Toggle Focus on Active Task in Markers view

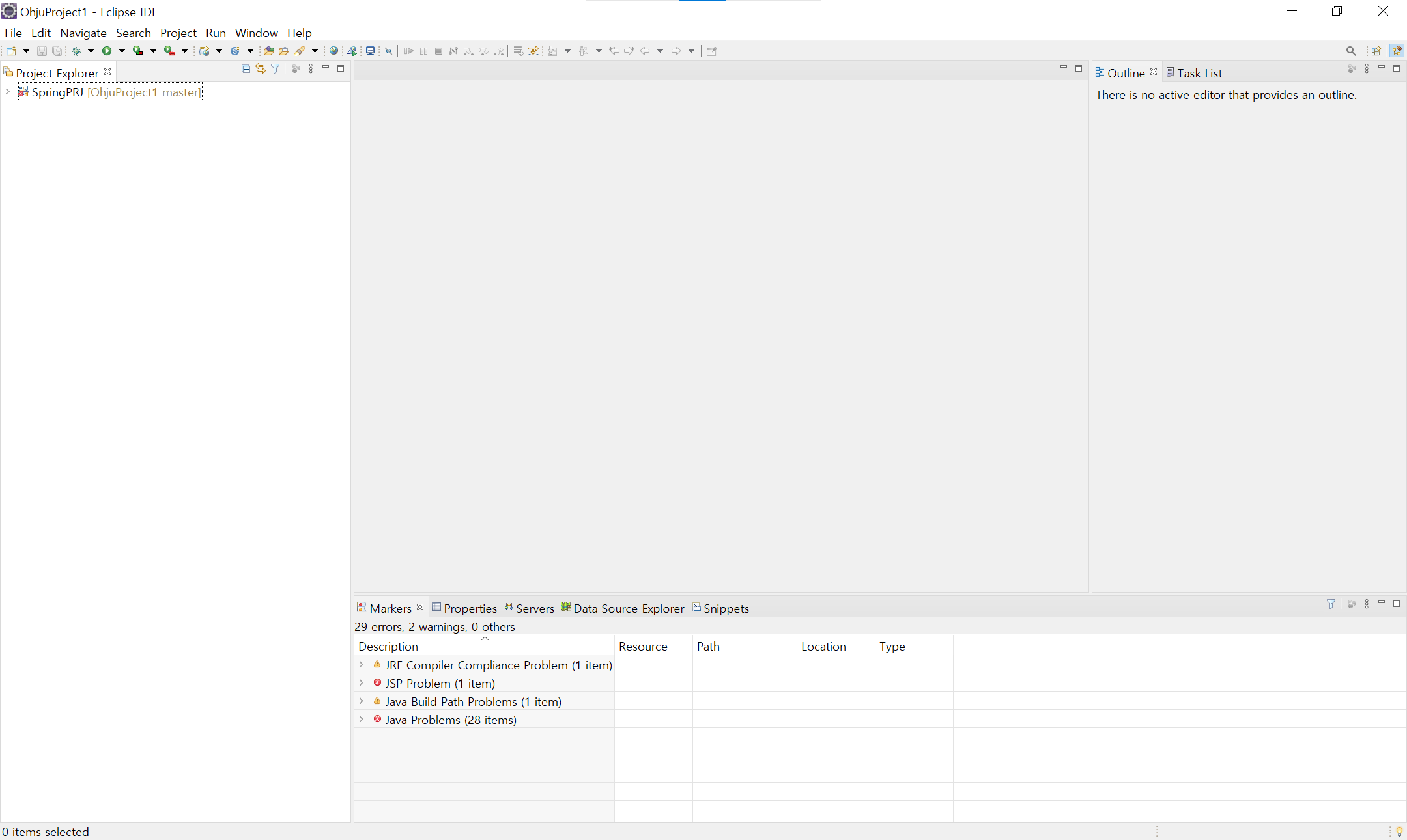(x=1352, y=604)
